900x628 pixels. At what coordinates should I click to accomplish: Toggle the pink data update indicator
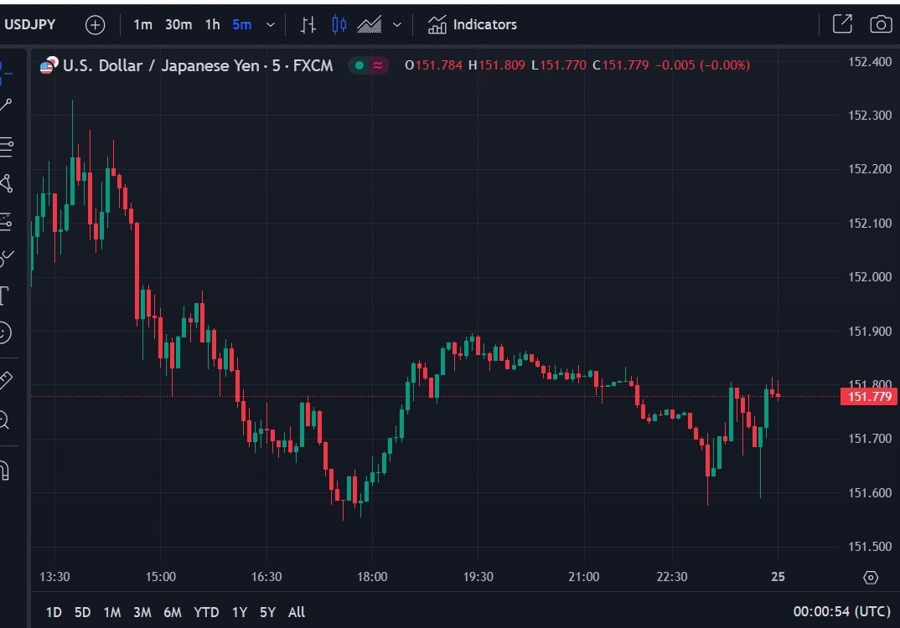coord(378,65)
